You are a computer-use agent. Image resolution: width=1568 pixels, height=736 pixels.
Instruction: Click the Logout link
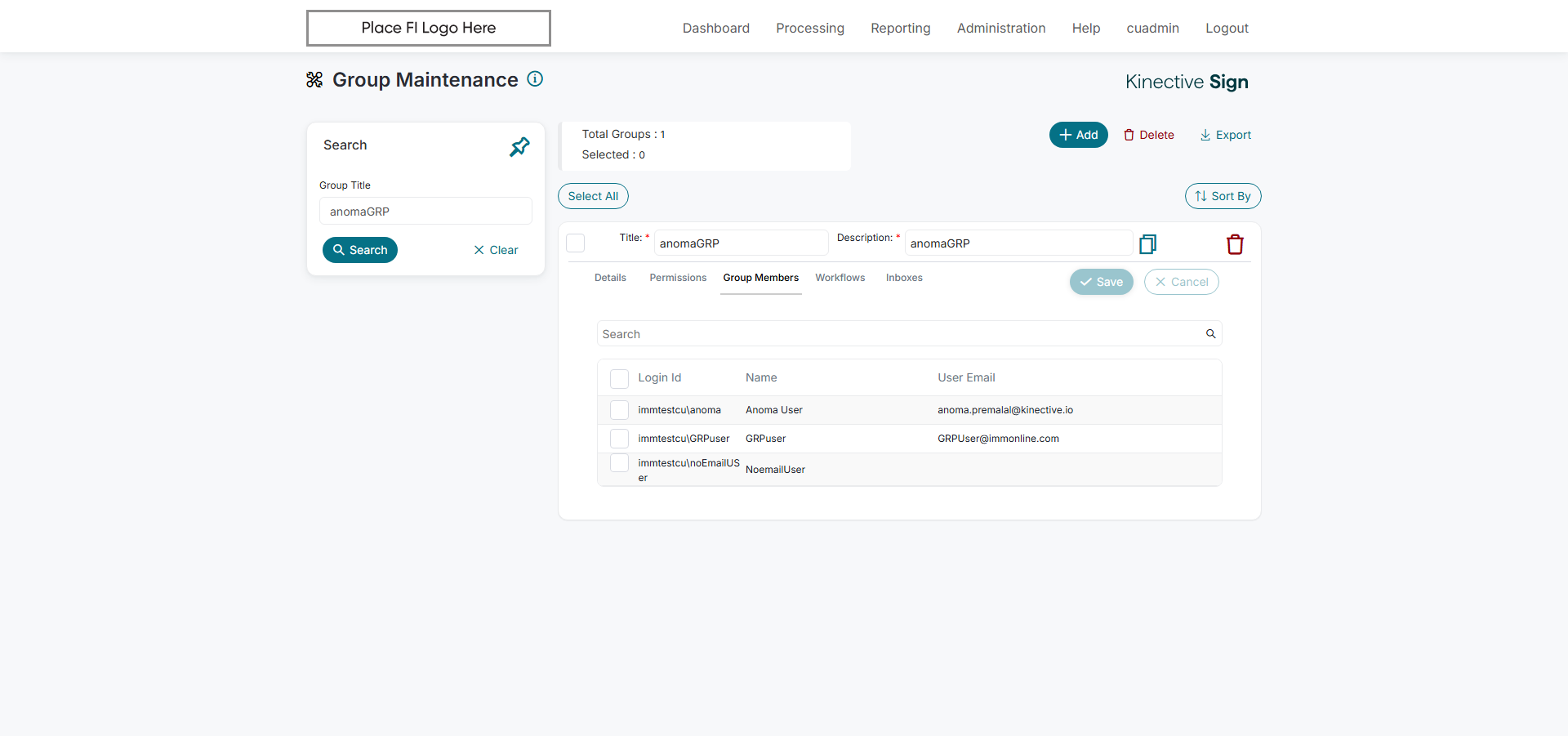pos(1227,28)
